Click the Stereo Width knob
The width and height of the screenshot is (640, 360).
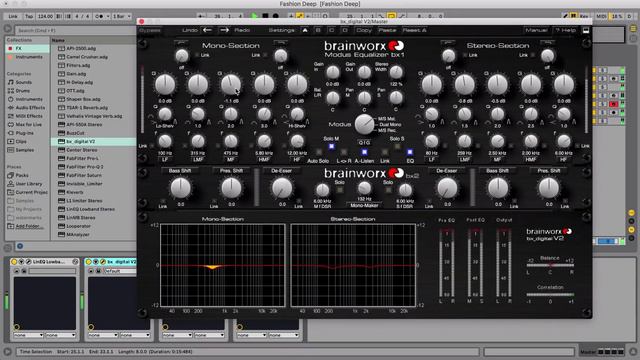click(x=396, y=72)
